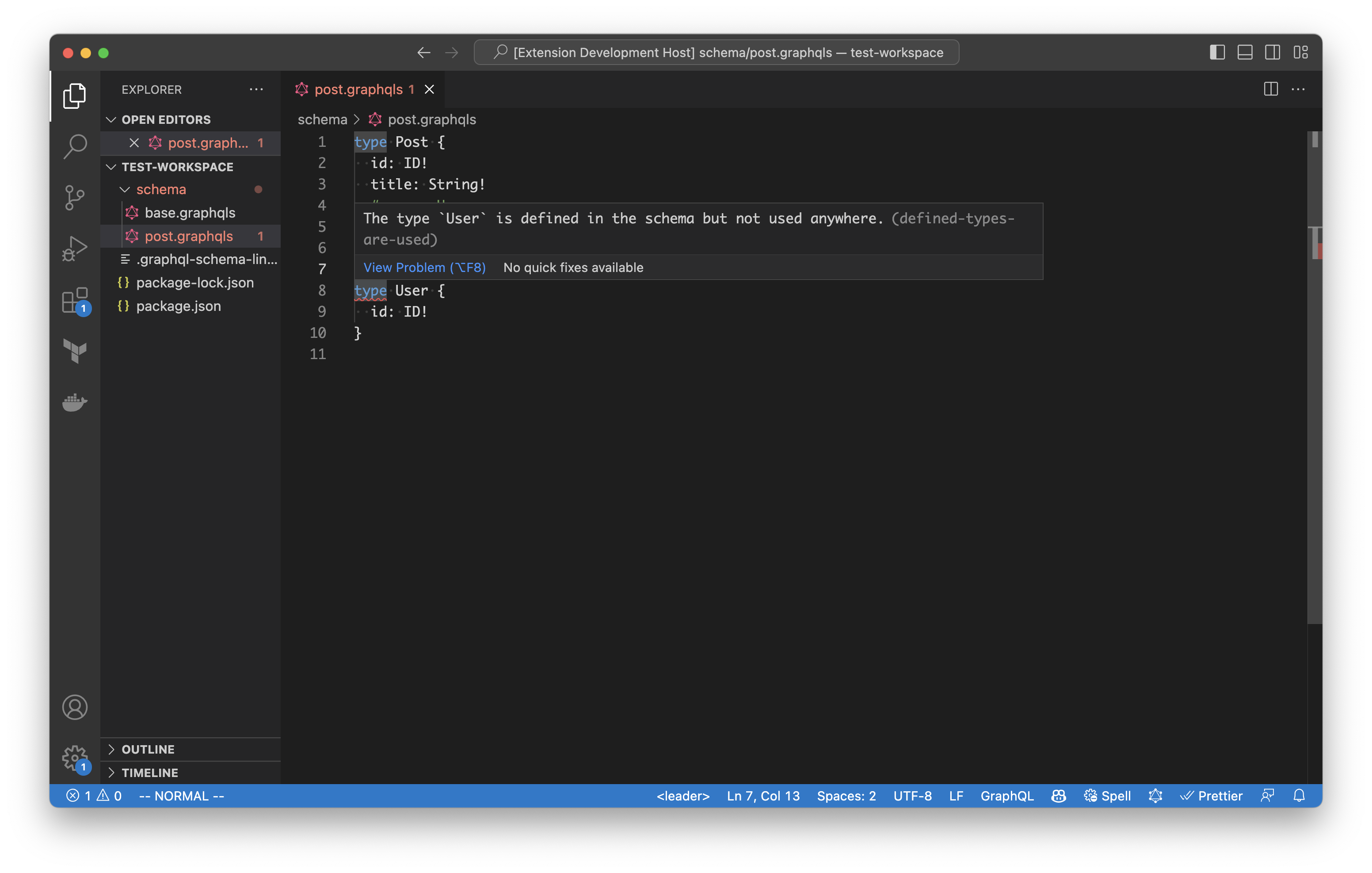Toggle the bottom panel visibility

click(1245, 53)
